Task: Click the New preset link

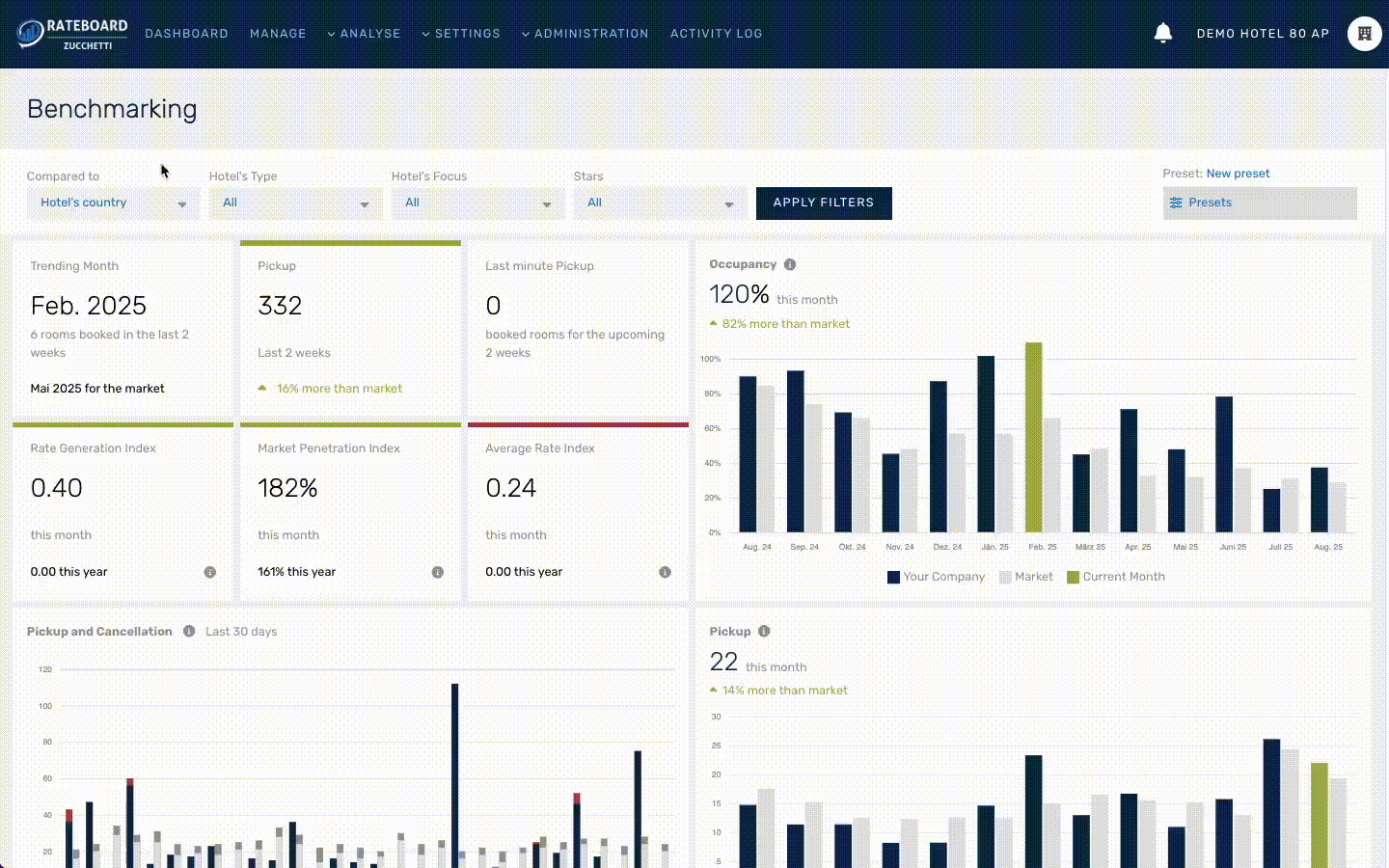Action: pyautogui.click(x=1238, y=174)
